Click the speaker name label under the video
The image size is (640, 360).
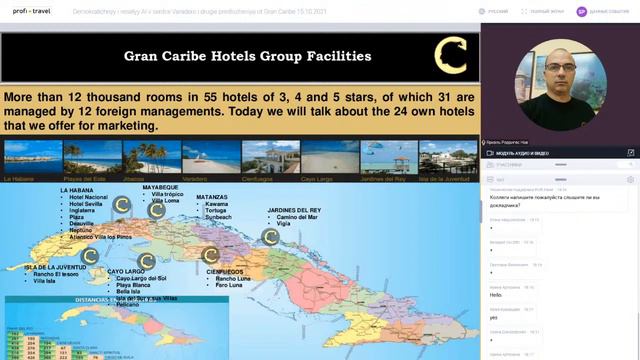[507, 142]
